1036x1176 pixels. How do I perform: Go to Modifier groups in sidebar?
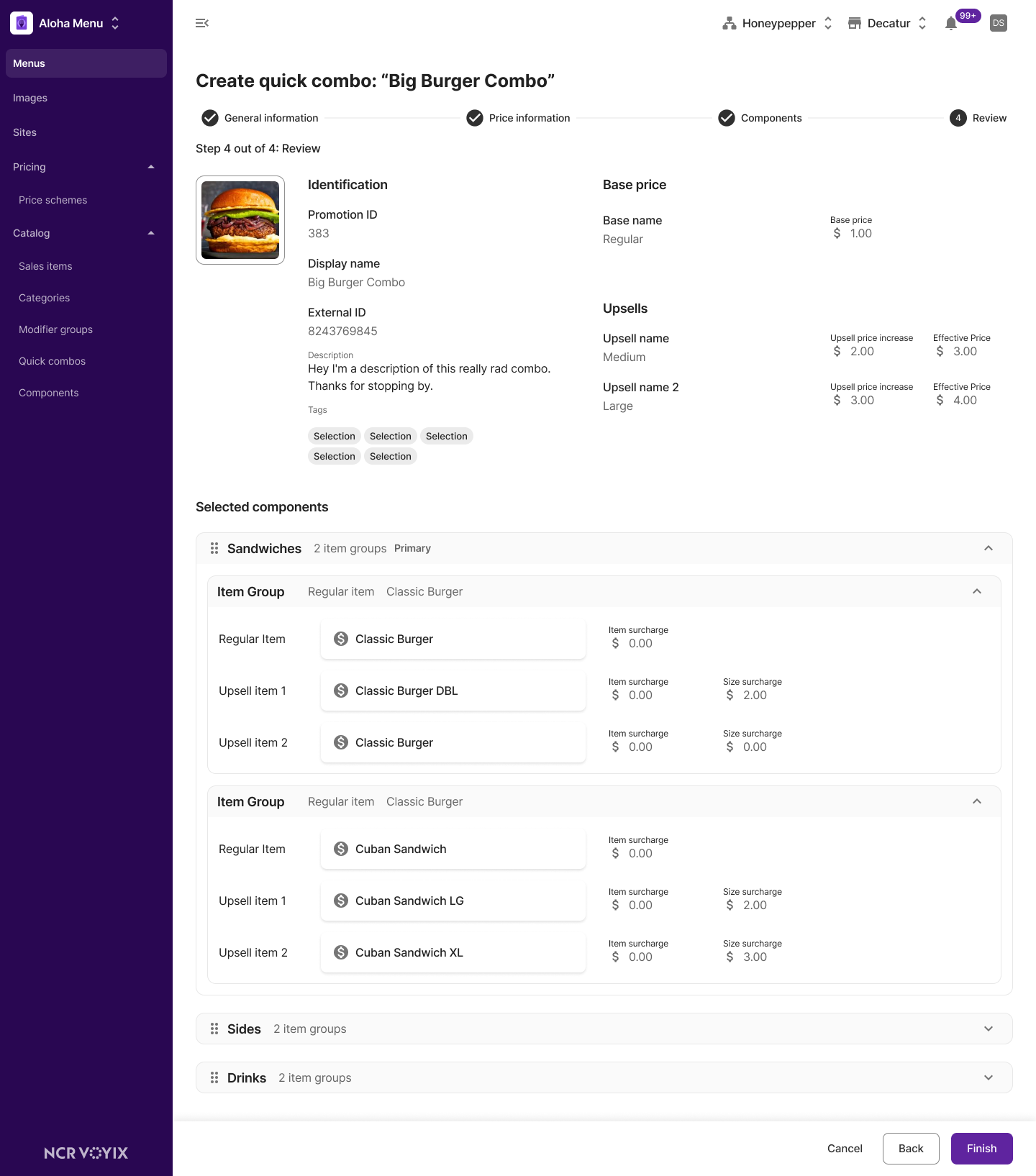[55, 329]
